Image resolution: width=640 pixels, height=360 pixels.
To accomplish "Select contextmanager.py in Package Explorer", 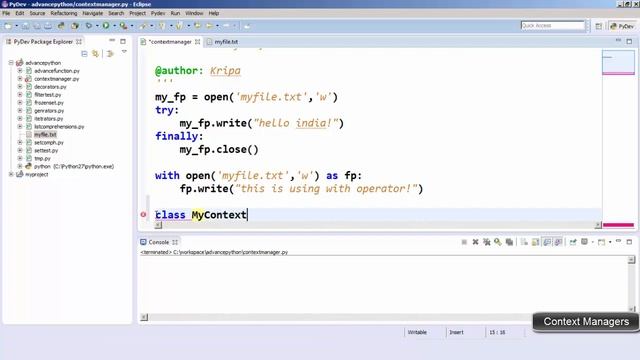I will click(56, 79).
